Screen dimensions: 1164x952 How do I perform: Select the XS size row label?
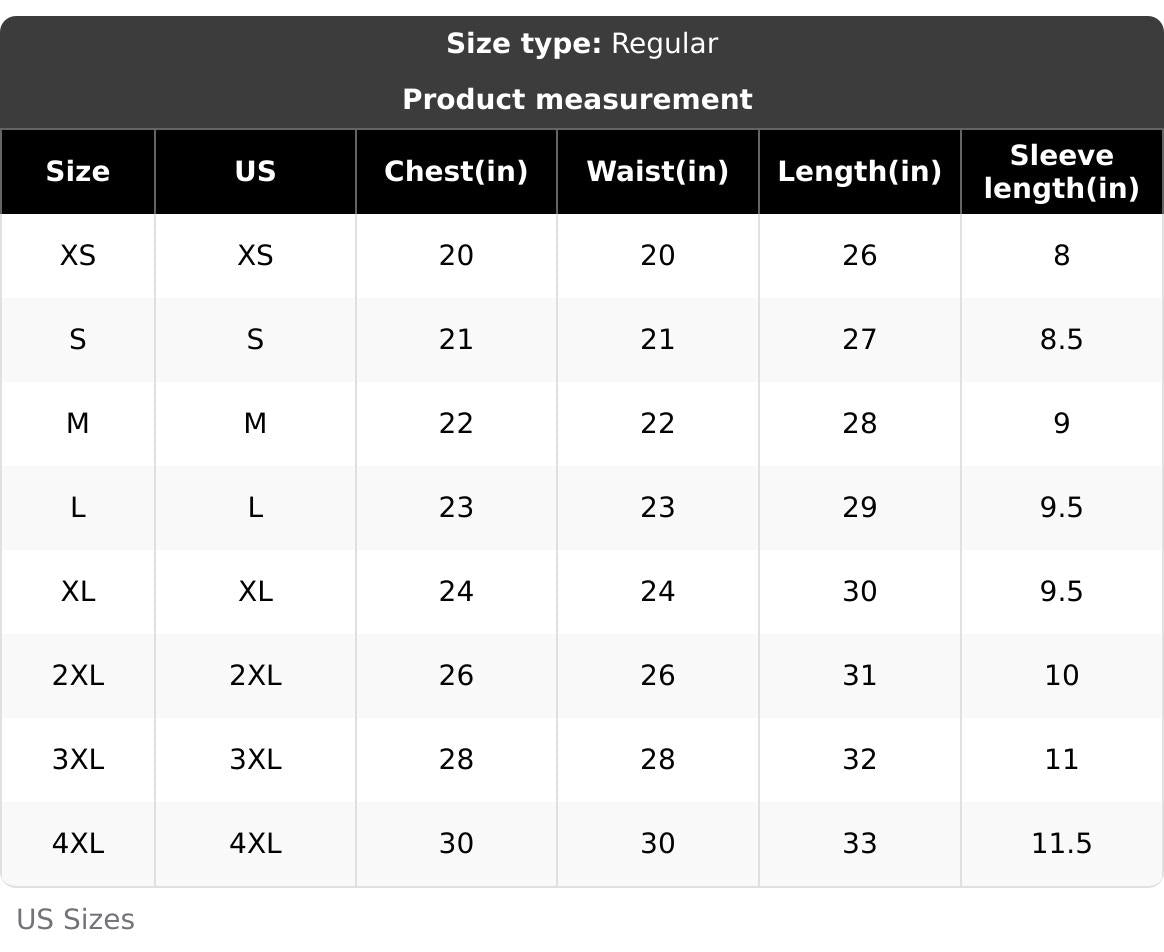click(78, 255)
